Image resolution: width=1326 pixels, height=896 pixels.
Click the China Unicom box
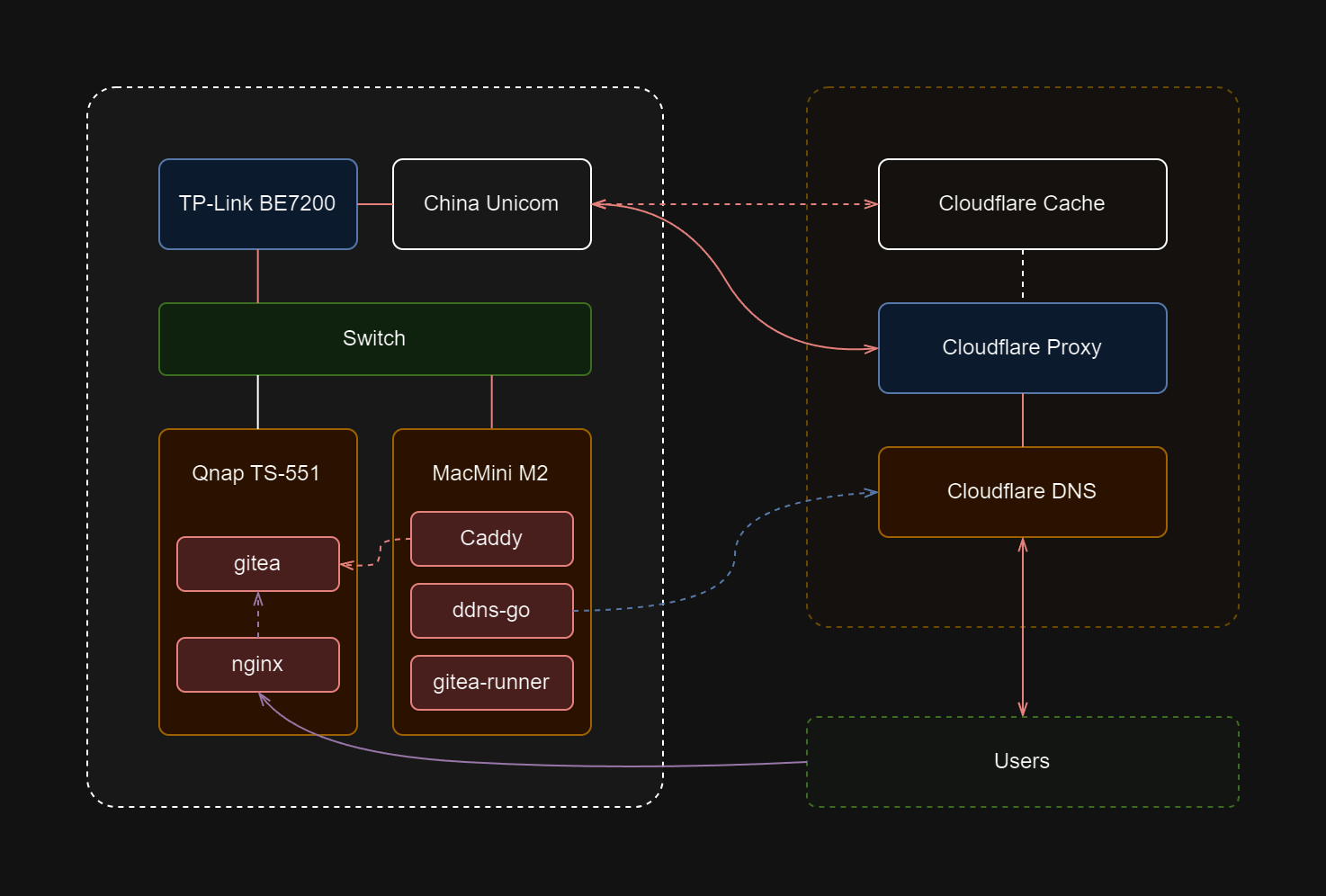pyautogui.click(x=491, y=204)
